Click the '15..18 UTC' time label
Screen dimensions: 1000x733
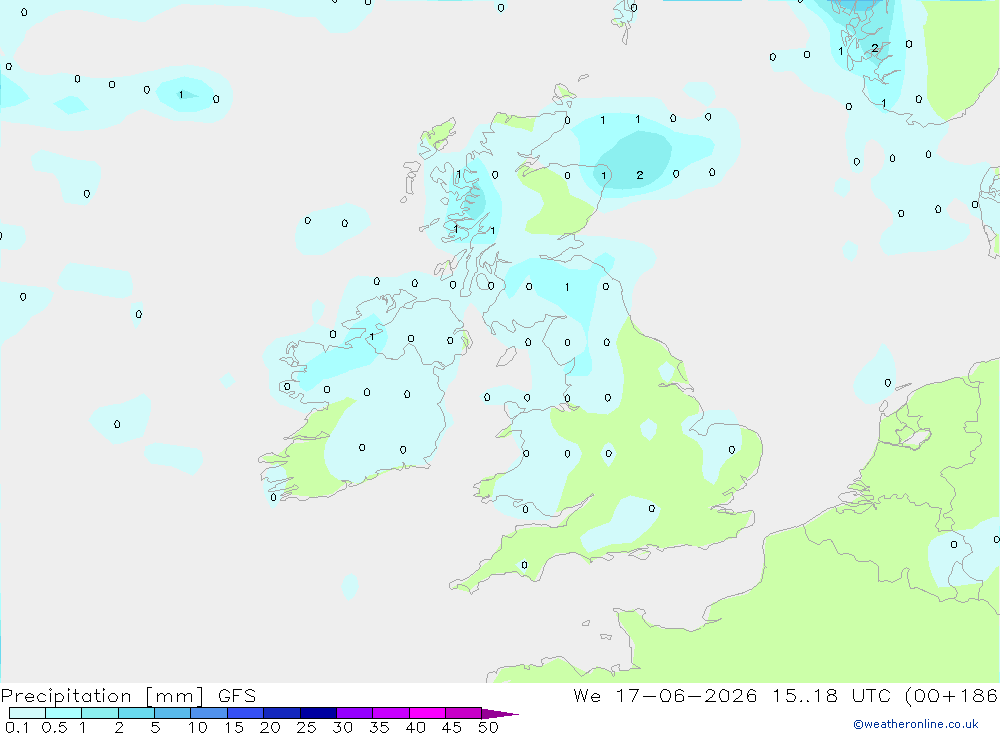point(831,695)
